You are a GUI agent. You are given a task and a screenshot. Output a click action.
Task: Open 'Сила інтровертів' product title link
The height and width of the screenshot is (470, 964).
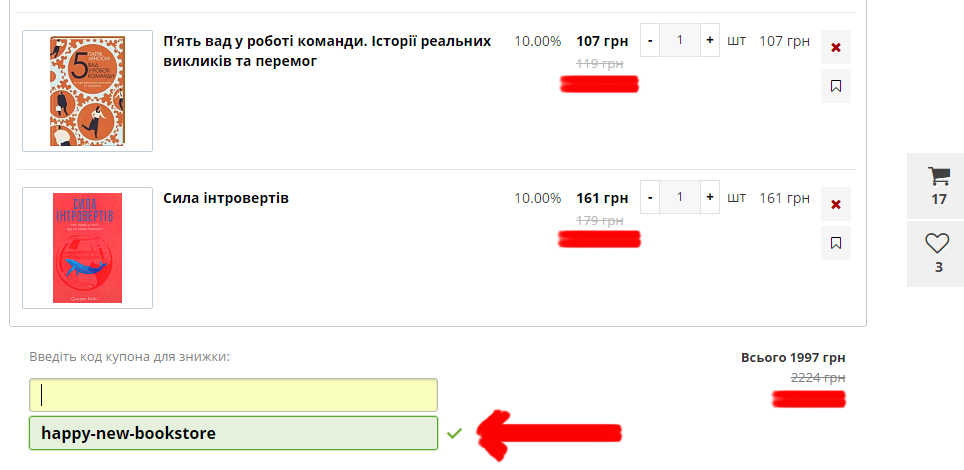(x=226, y=198)
